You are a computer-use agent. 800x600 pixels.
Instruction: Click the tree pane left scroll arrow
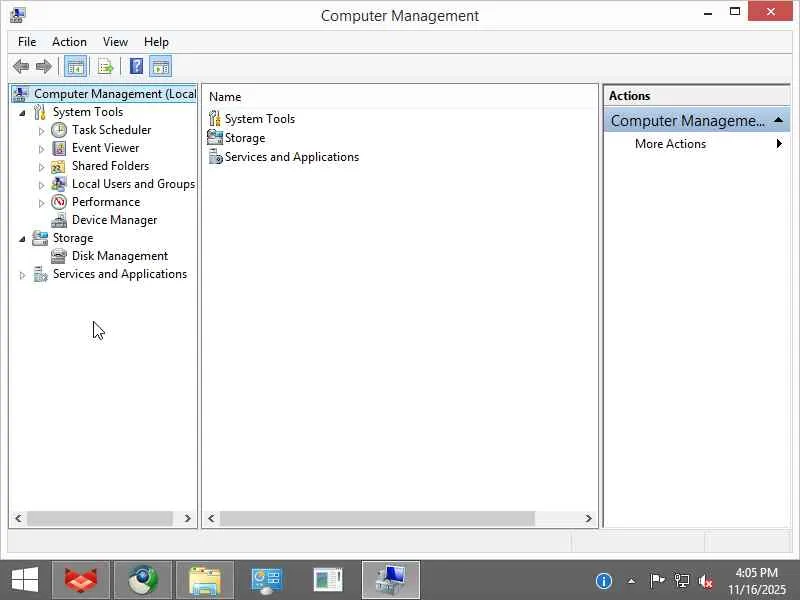click(x=18, y=518)
